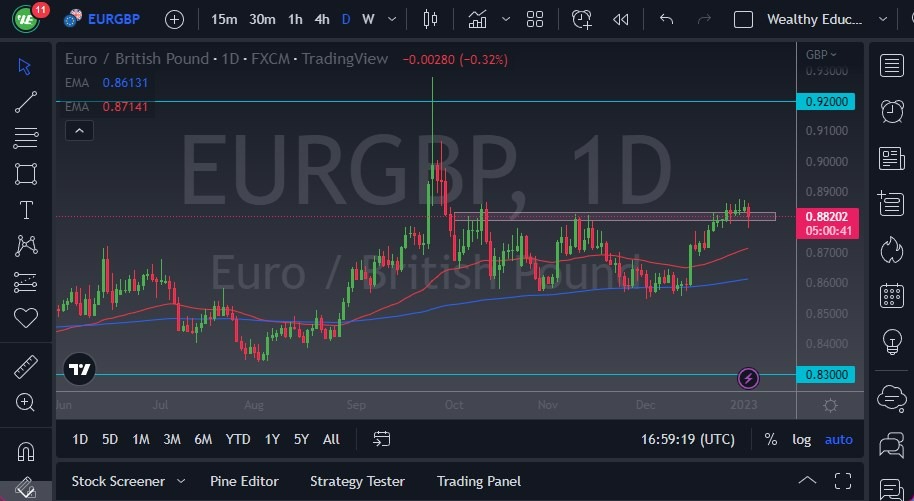
Task: Open the private chats panel
Action: click(x=892, y=445)
